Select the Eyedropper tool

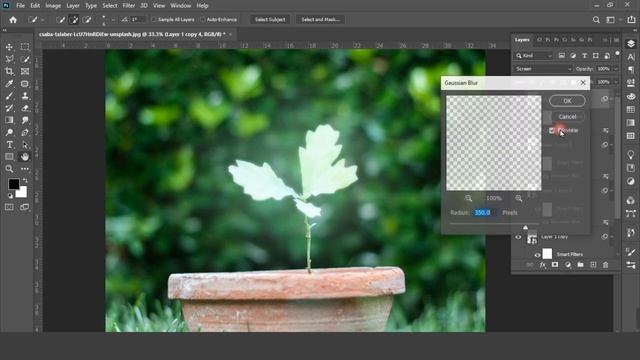click(x=9, y=84)
